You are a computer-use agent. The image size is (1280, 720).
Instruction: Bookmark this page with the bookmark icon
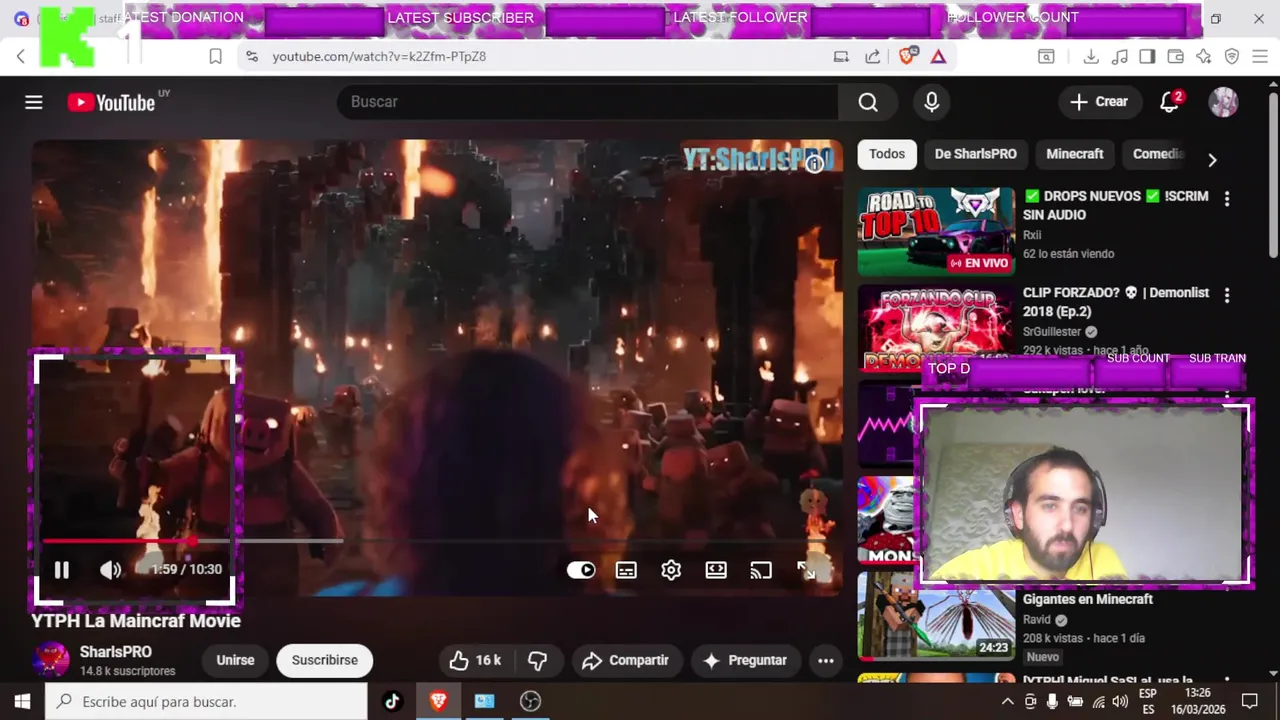tap(215, 57)
